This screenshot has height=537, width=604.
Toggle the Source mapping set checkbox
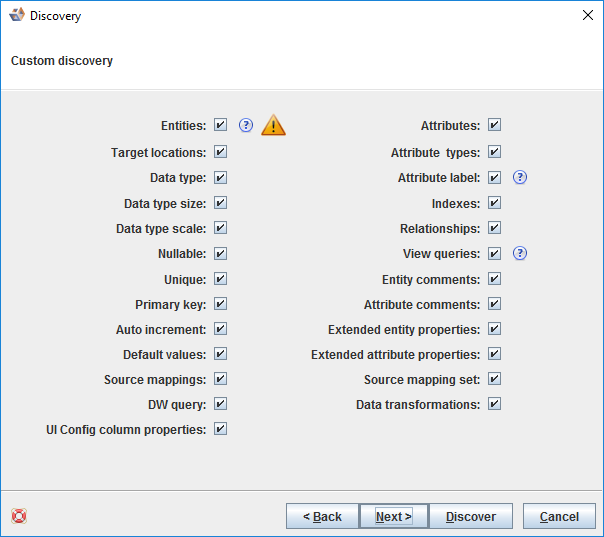[495, 379]
